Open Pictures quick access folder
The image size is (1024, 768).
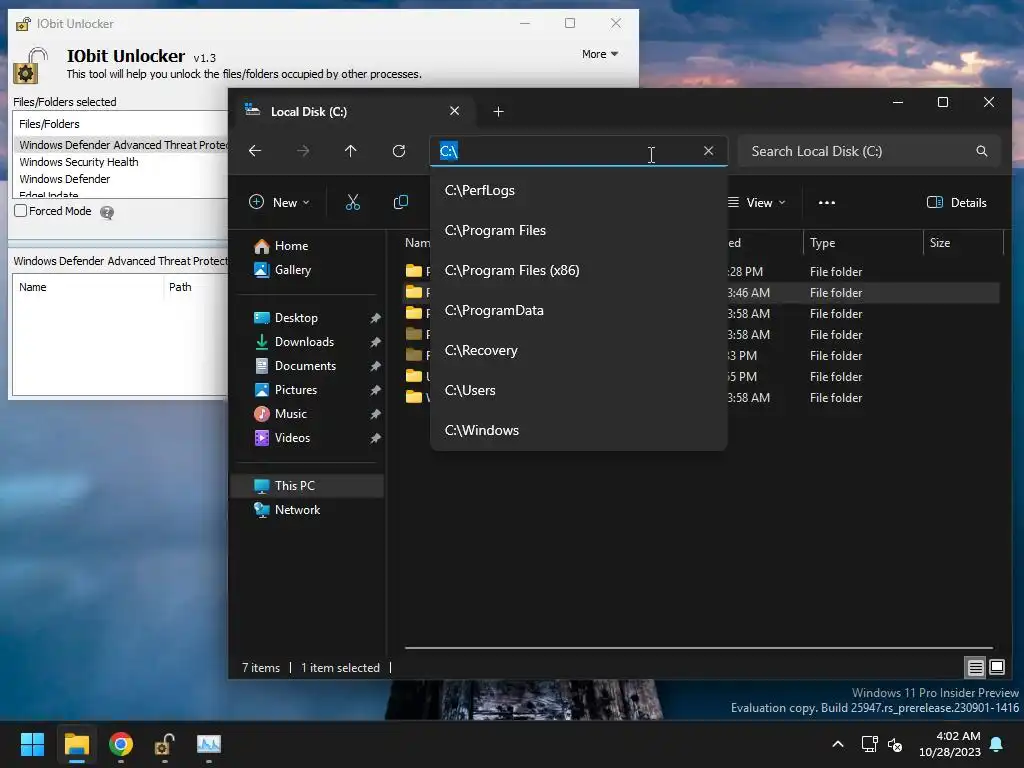(x=286, y=390)
